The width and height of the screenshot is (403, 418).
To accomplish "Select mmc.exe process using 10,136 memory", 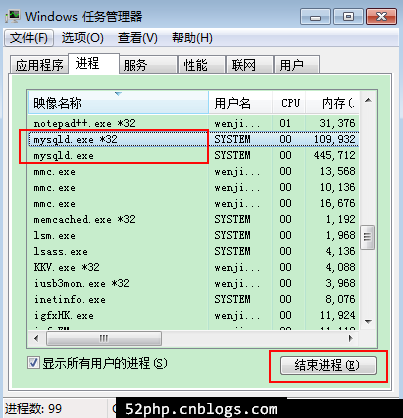I will [x=193, y=187].
